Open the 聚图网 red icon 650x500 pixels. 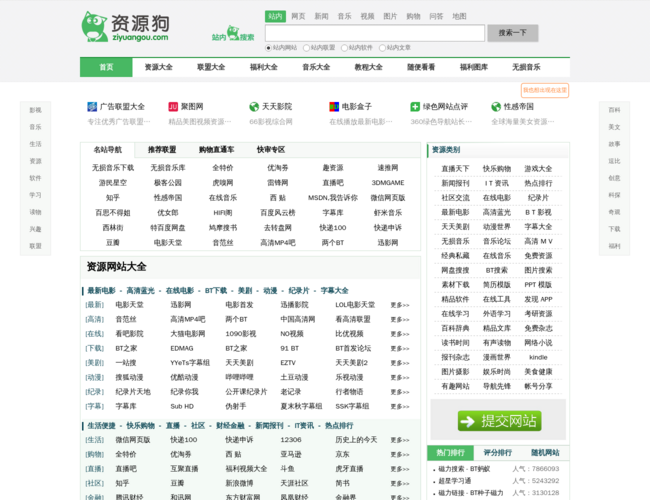(173, 107)
